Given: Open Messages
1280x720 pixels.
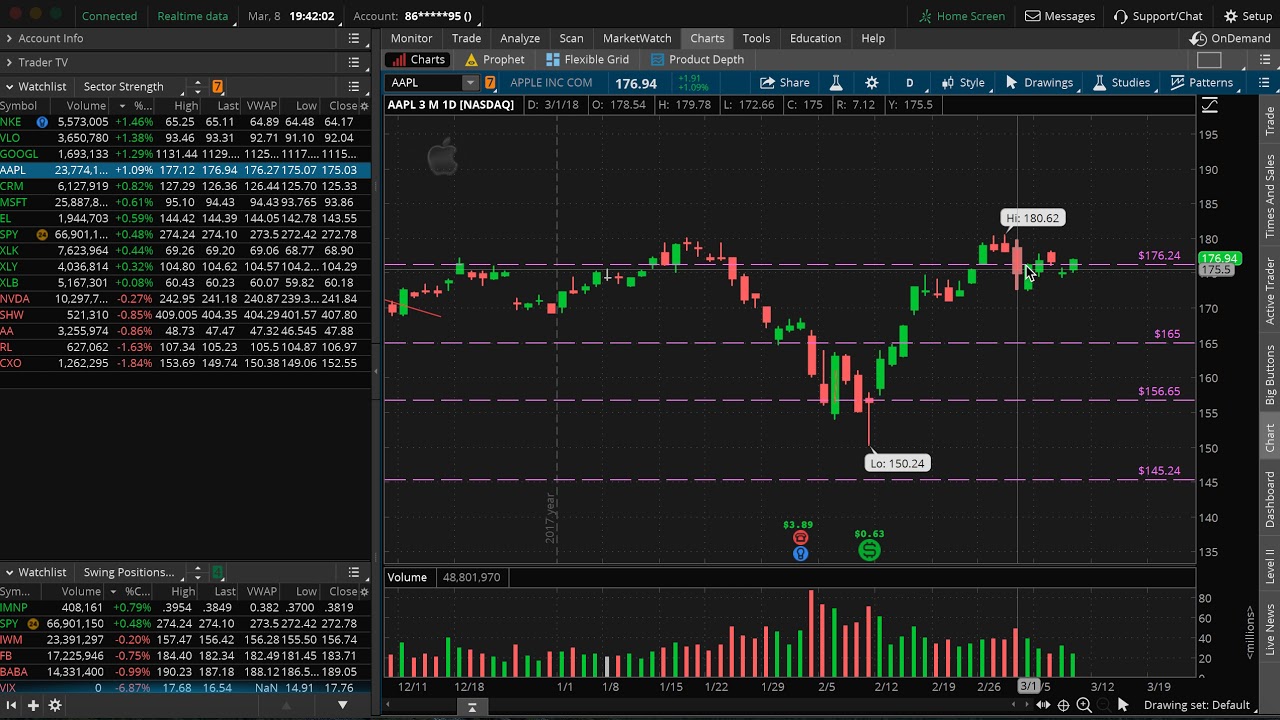Looking at the screenshot, I should tap(1060, 16).
